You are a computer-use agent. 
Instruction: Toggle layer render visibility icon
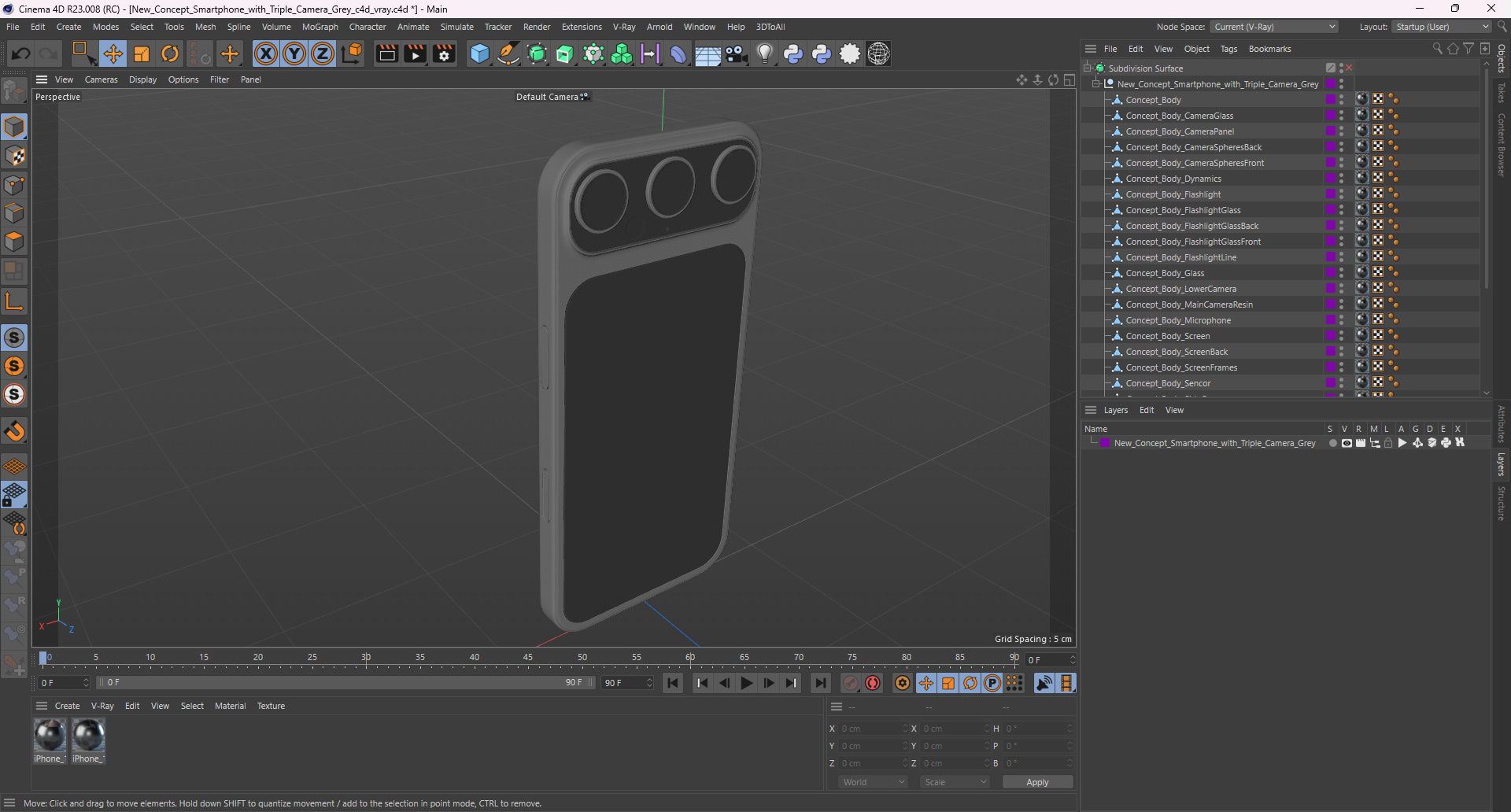click(x=1361, y=443)
